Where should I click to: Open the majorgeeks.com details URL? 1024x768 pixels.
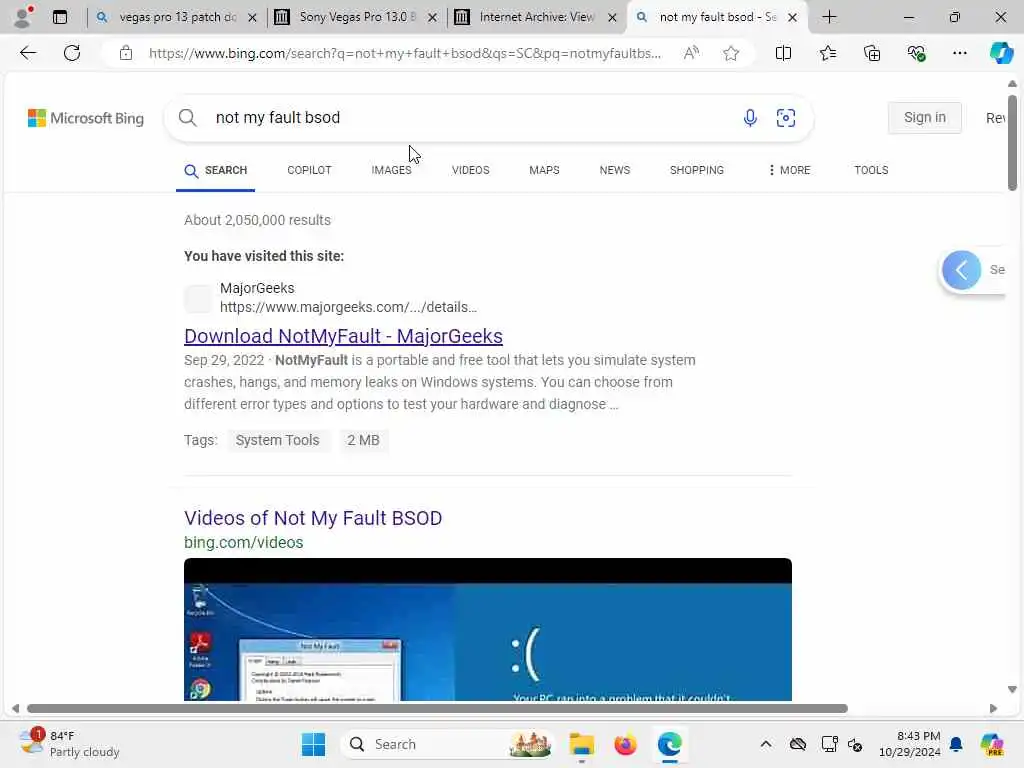348,307
